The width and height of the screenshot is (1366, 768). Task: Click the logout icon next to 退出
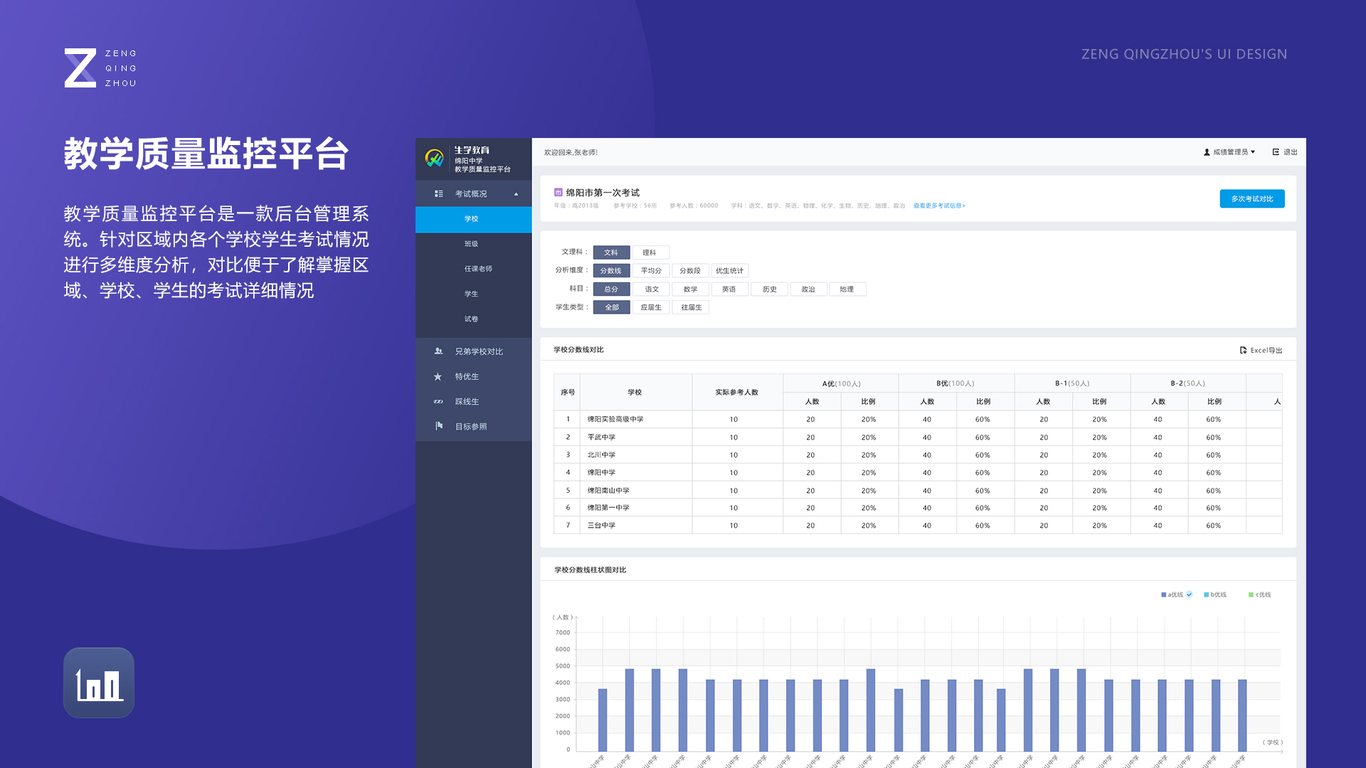1276,152
